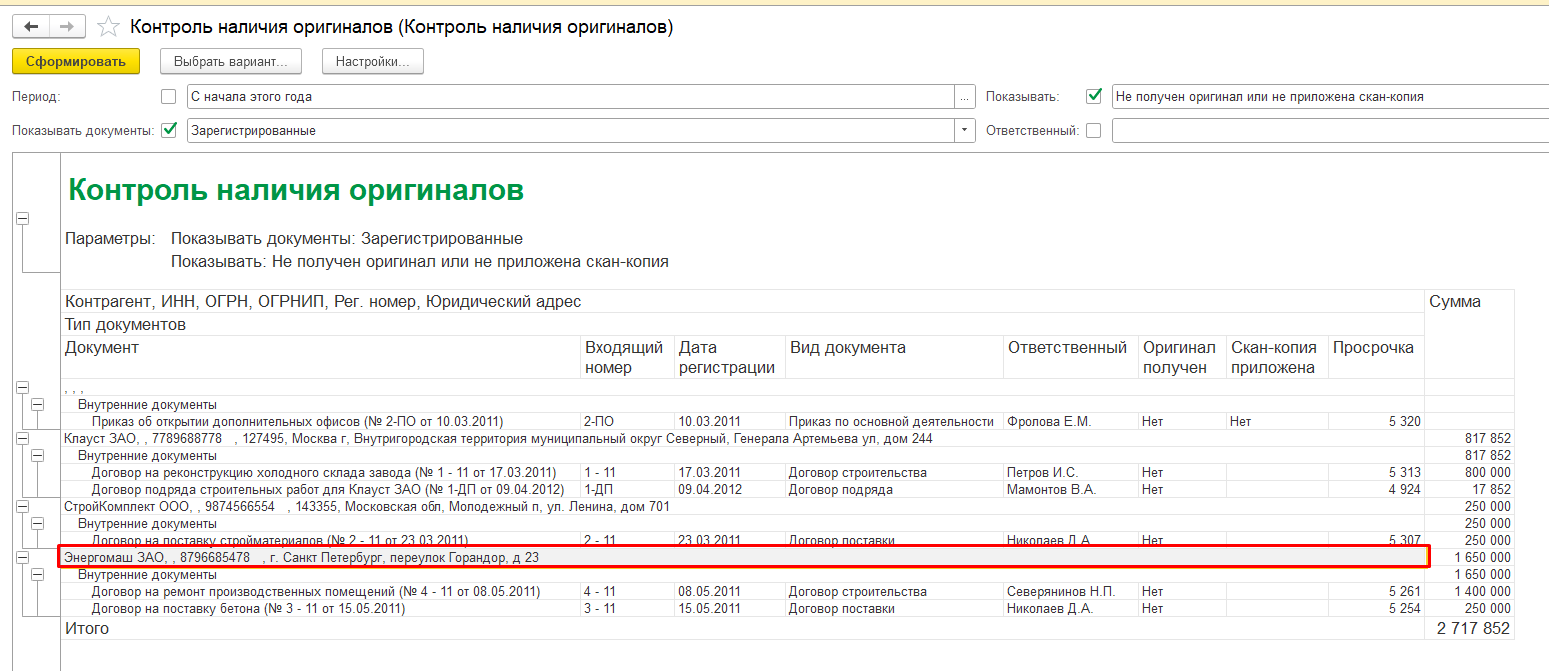Go forward with the right arrow button
The image size is (1549, 671).
67,27
